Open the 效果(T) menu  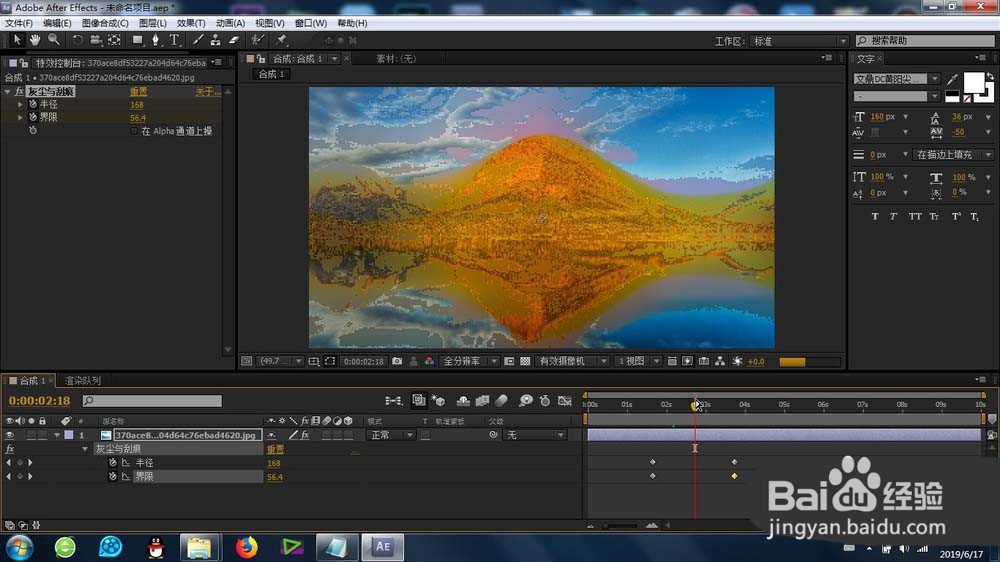(191, 23)
